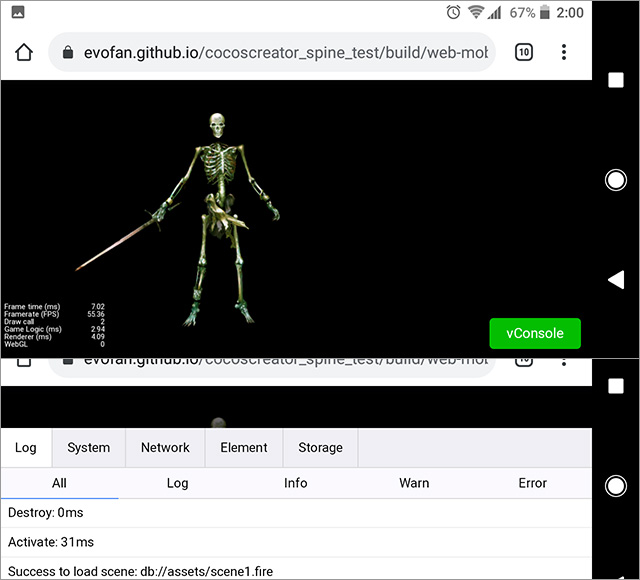
Task: Tap the Game Logic (ms) stat line
Action: point(54,329)
